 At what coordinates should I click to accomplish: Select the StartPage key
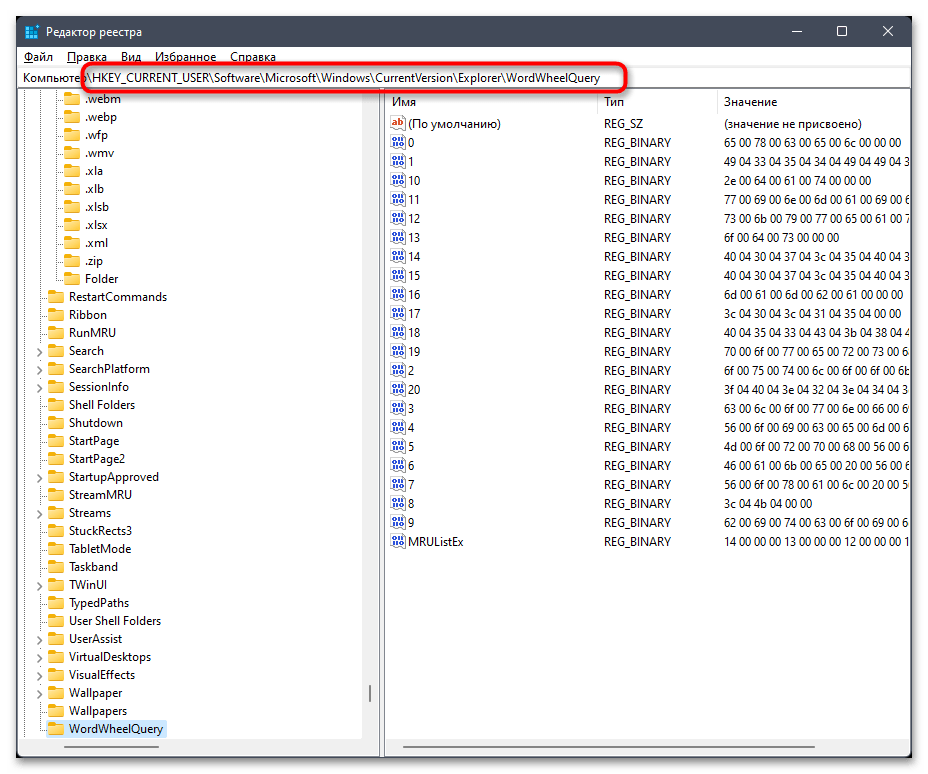pos(94,441)
